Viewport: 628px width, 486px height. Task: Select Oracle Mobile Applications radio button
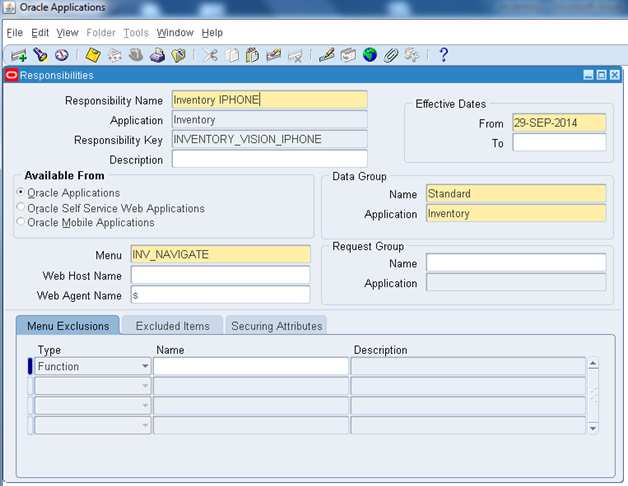pos(21,223)
